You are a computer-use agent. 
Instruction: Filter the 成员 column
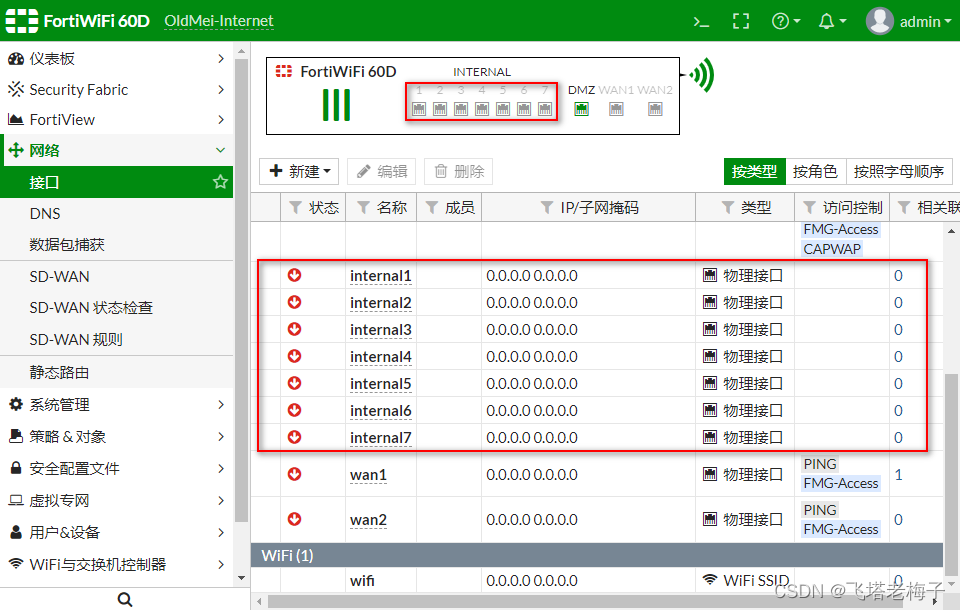pos(431,208)
